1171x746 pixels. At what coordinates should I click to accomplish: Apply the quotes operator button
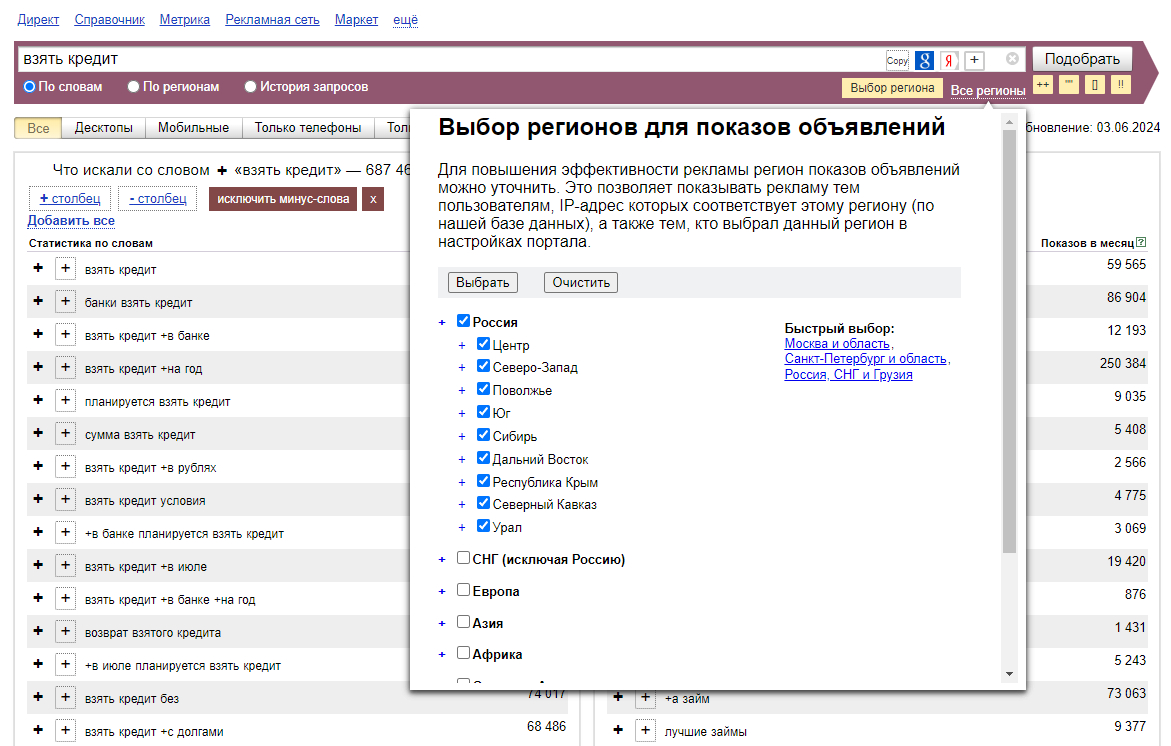[x=1069, y=84]
